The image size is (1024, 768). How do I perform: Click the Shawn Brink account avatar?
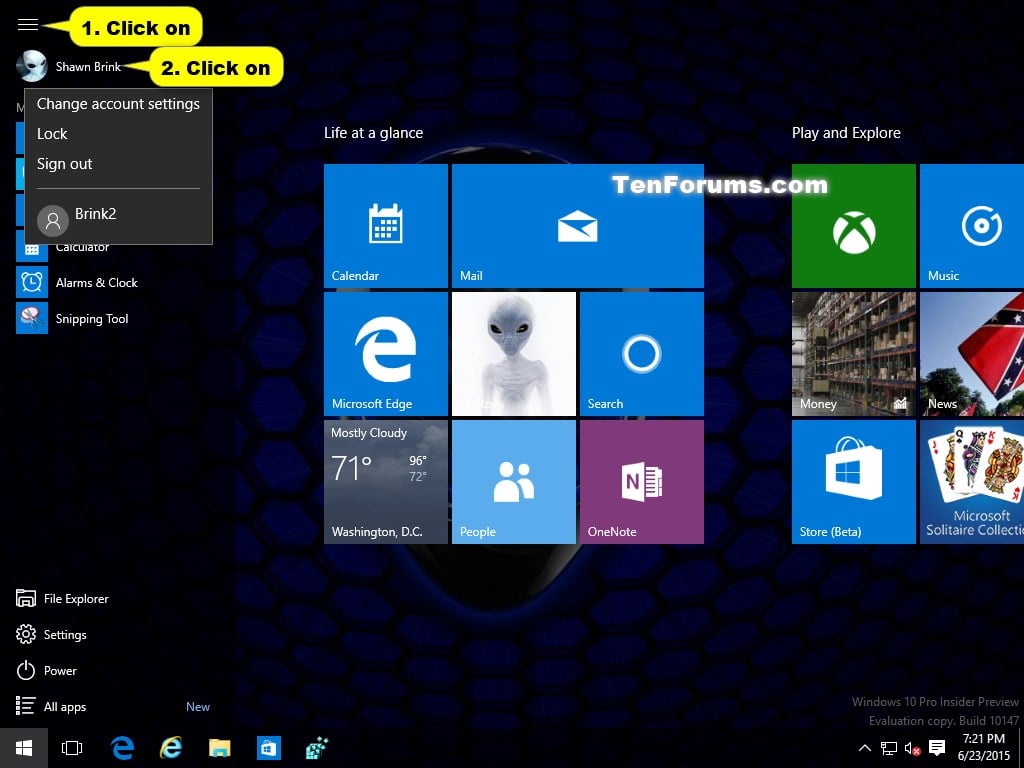point(31,66)
